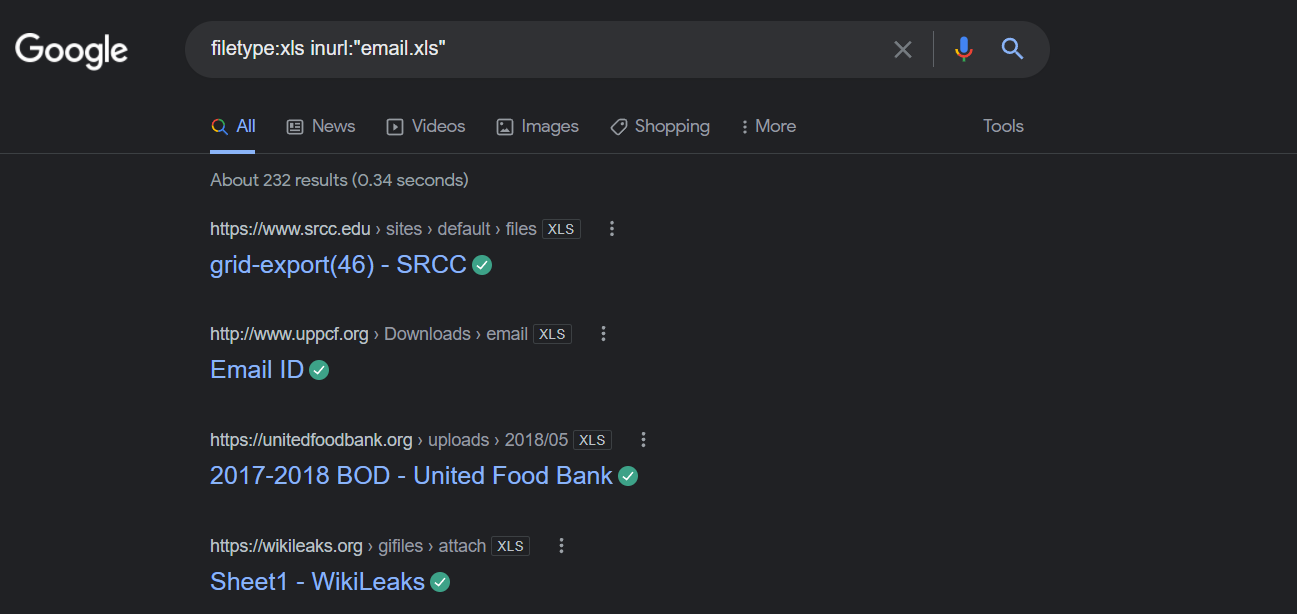1297x614 pixels.
Task: Click the Images filter icon
Action: (x=504, y=126)
